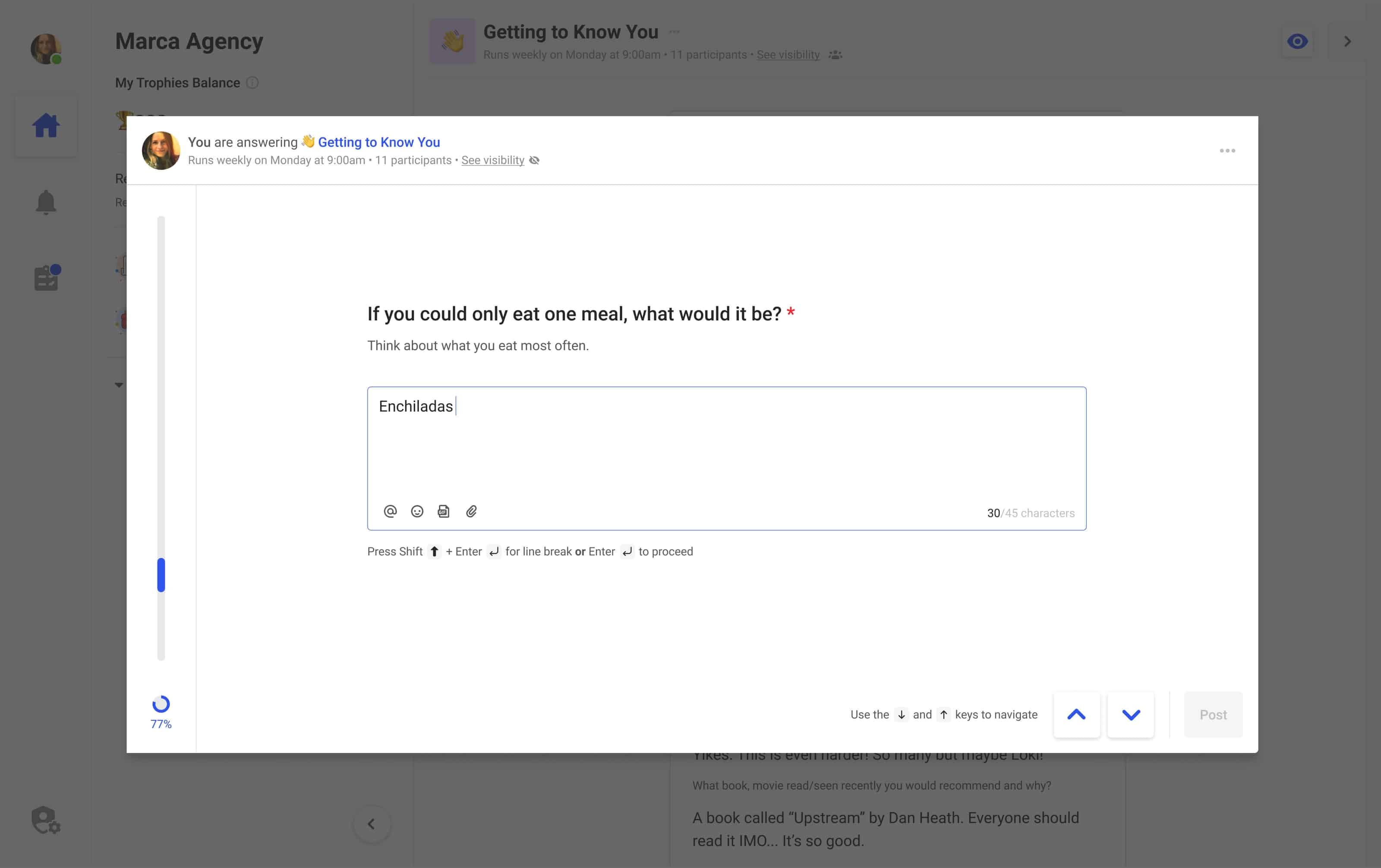Click the participants icon beside See visibility
This screenshot has height=868, width=1381.
click(x=835, y=54)
